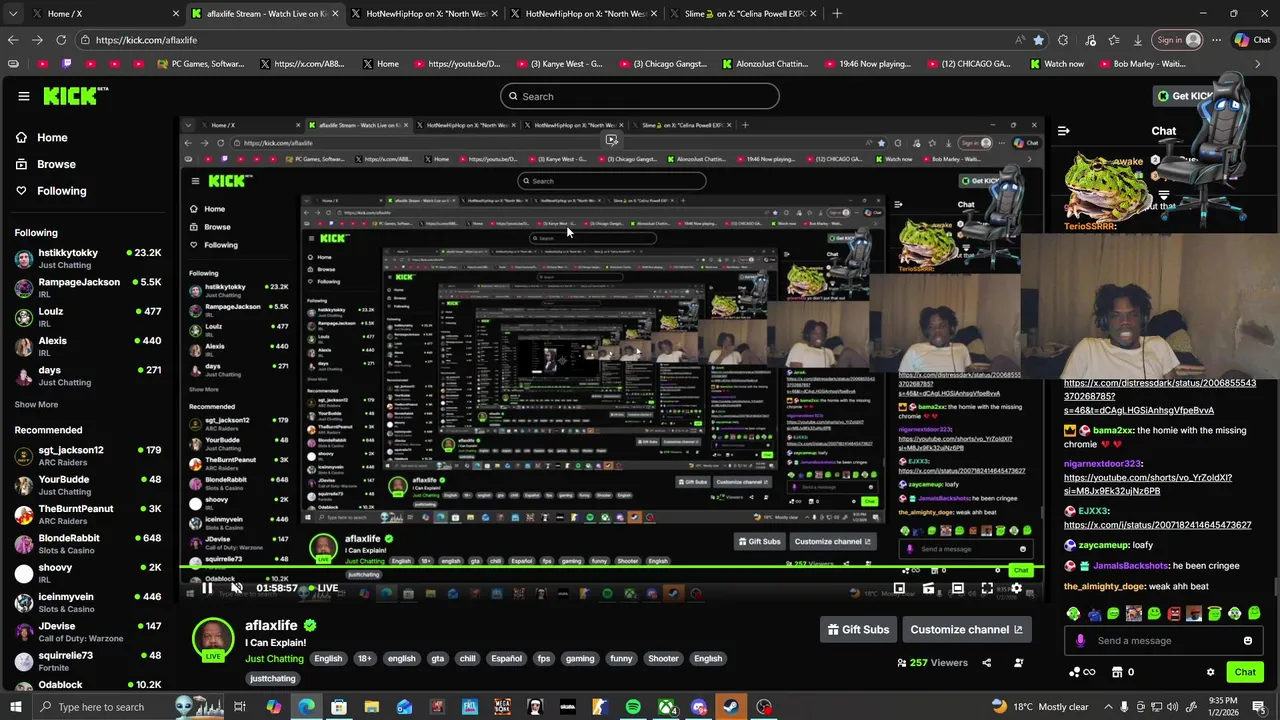Viewport: 1280px width, 720px height.
Task: Open the PC Games, Softwar... bookmark
Action: 201,64
